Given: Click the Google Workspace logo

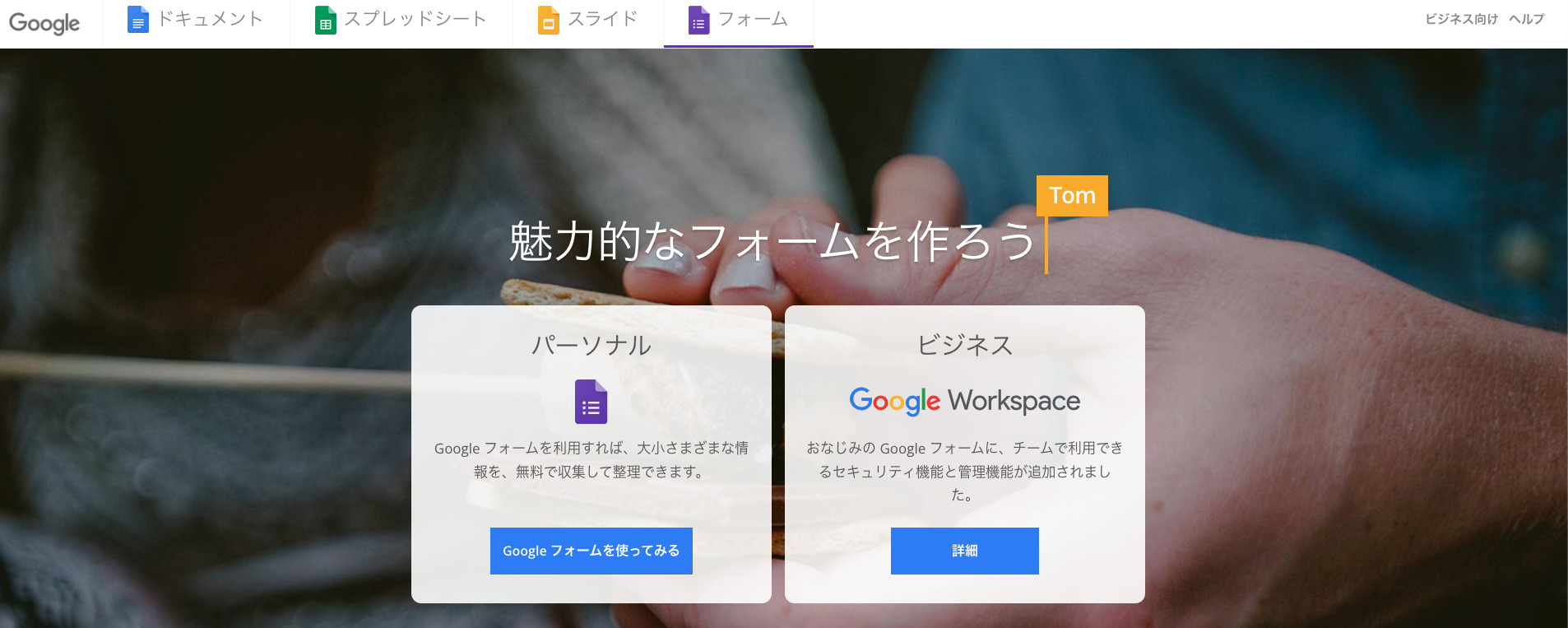Looking at the screenshot, I should pyautogui.click(x=965, y=401).
